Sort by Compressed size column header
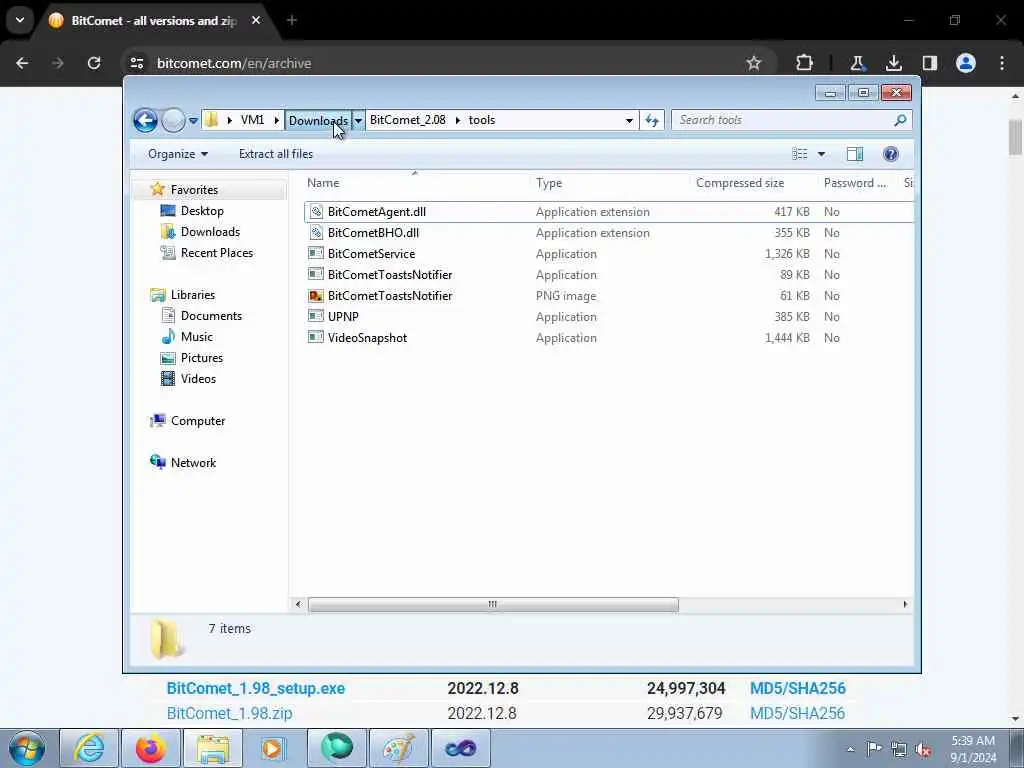 tap(754, 184)
